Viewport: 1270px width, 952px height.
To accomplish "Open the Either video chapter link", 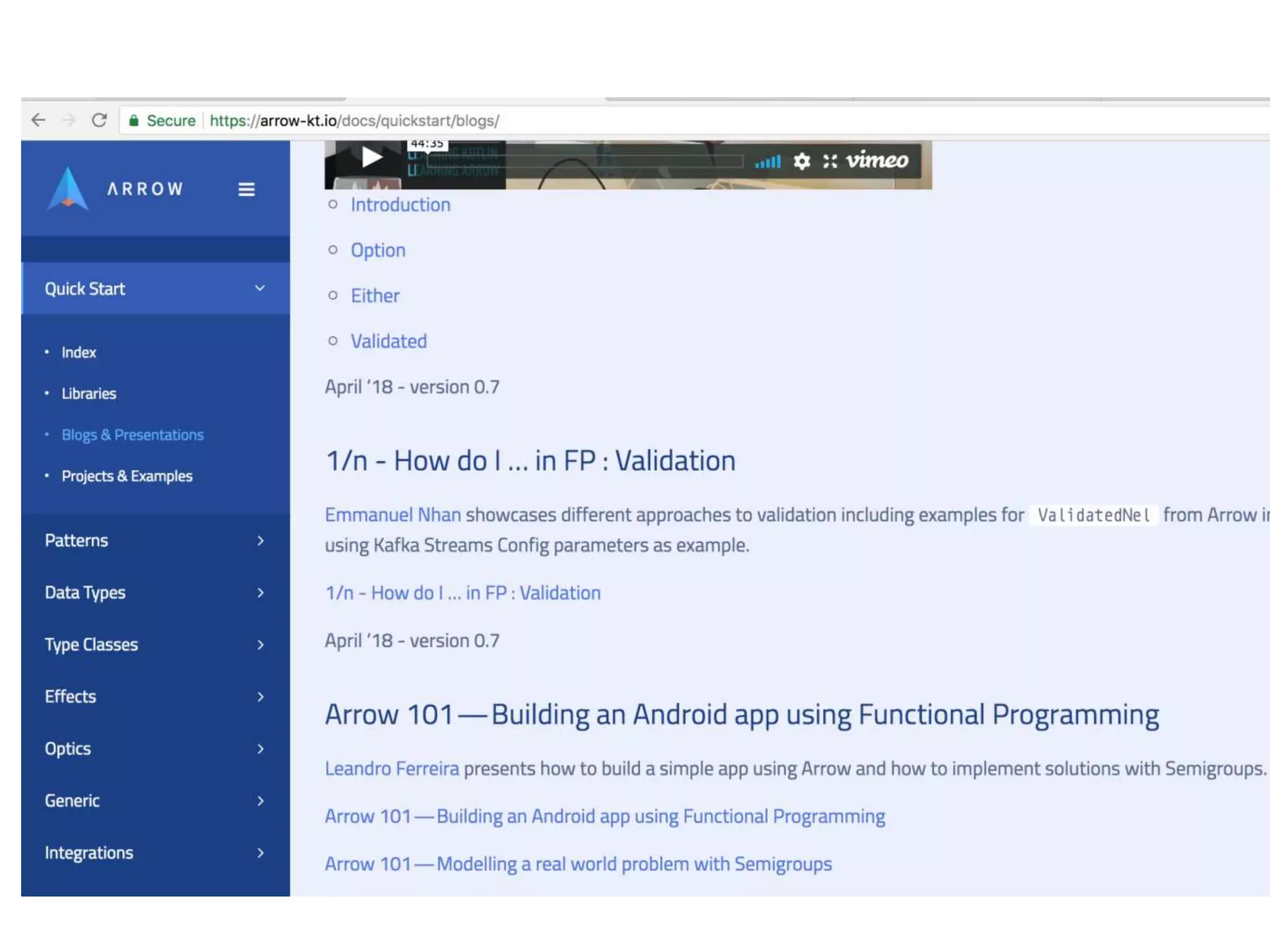I will 375,296.
